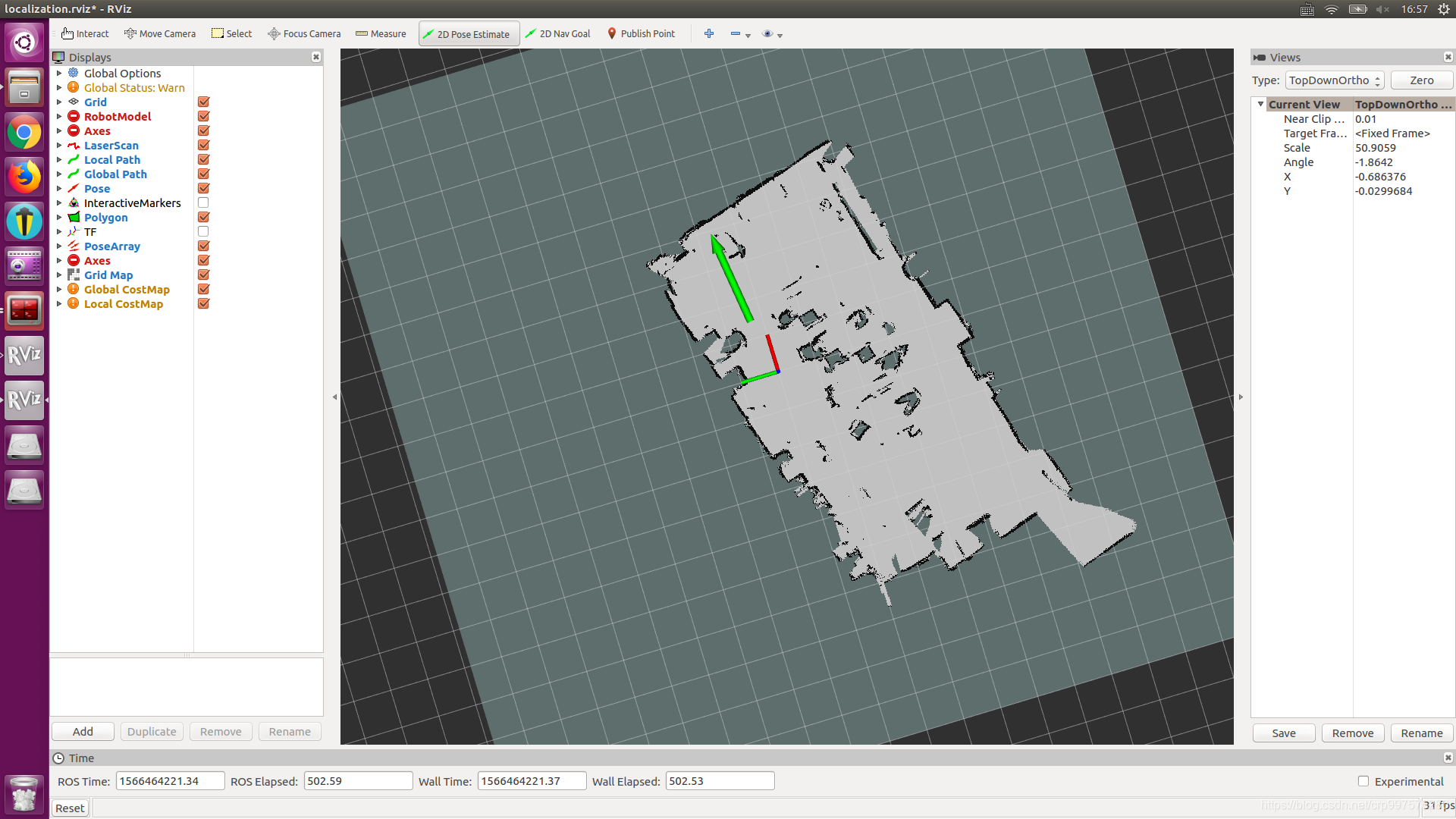
Task: Expand the Global Status: Warn item
Action: point(59,87)
